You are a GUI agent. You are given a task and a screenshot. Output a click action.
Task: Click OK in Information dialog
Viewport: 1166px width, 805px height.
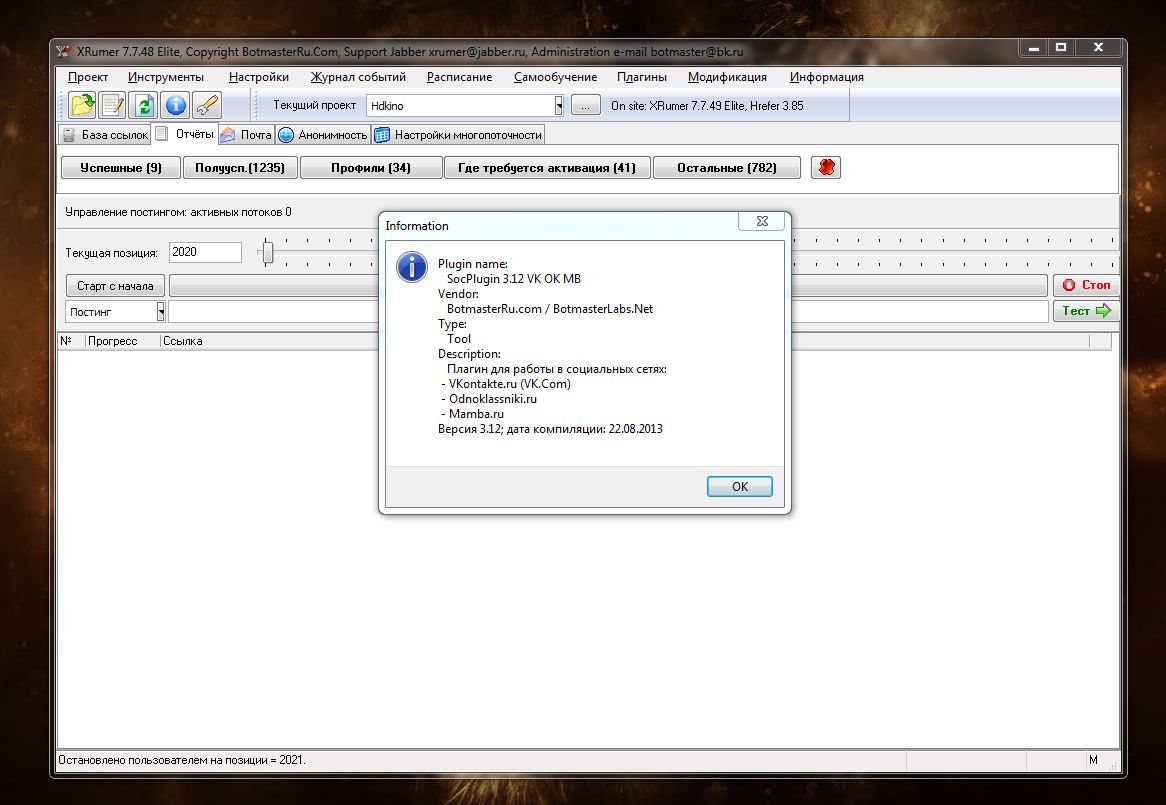[x=739, y=486]
